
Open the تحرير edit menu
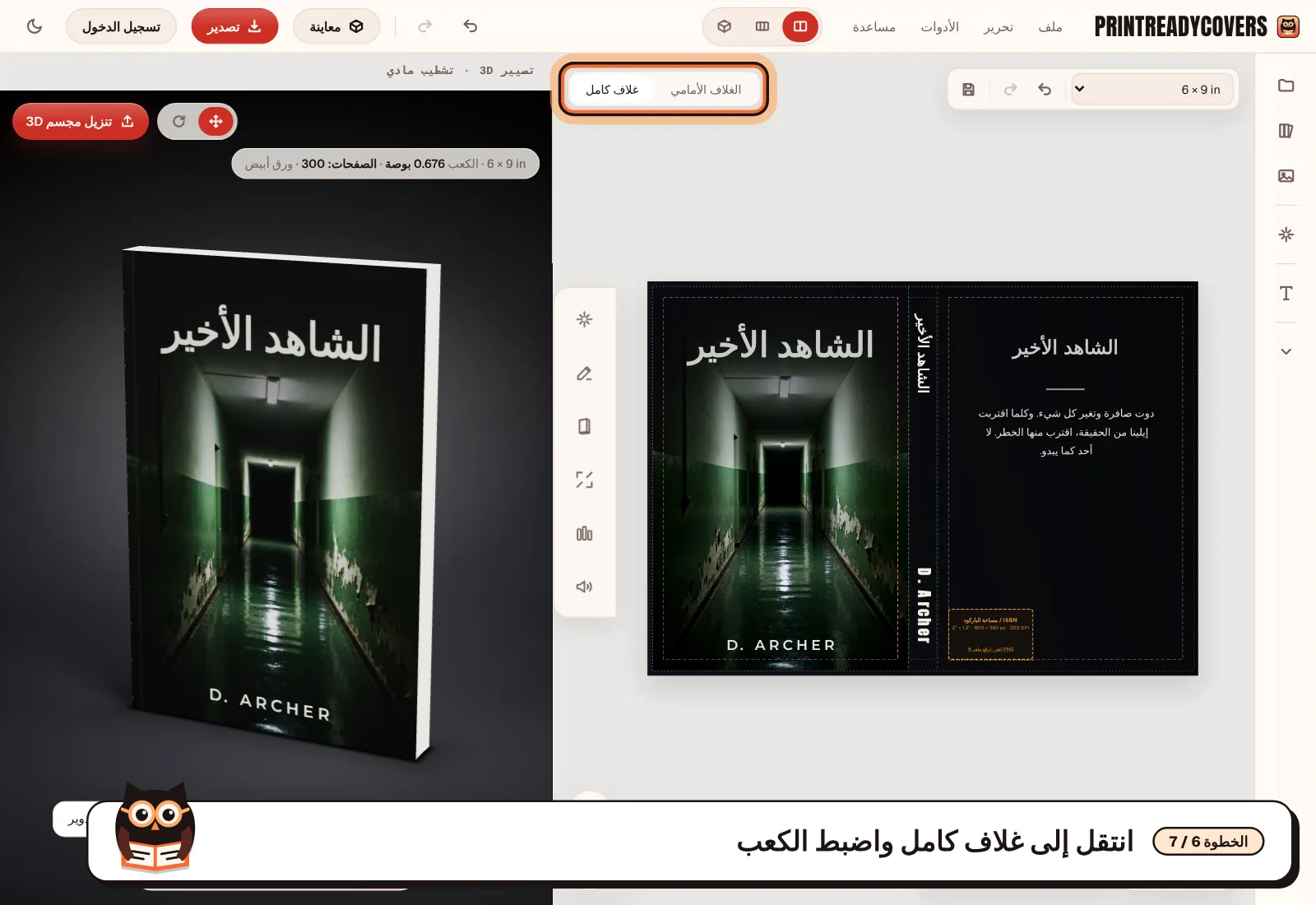[x=999, y=27]
